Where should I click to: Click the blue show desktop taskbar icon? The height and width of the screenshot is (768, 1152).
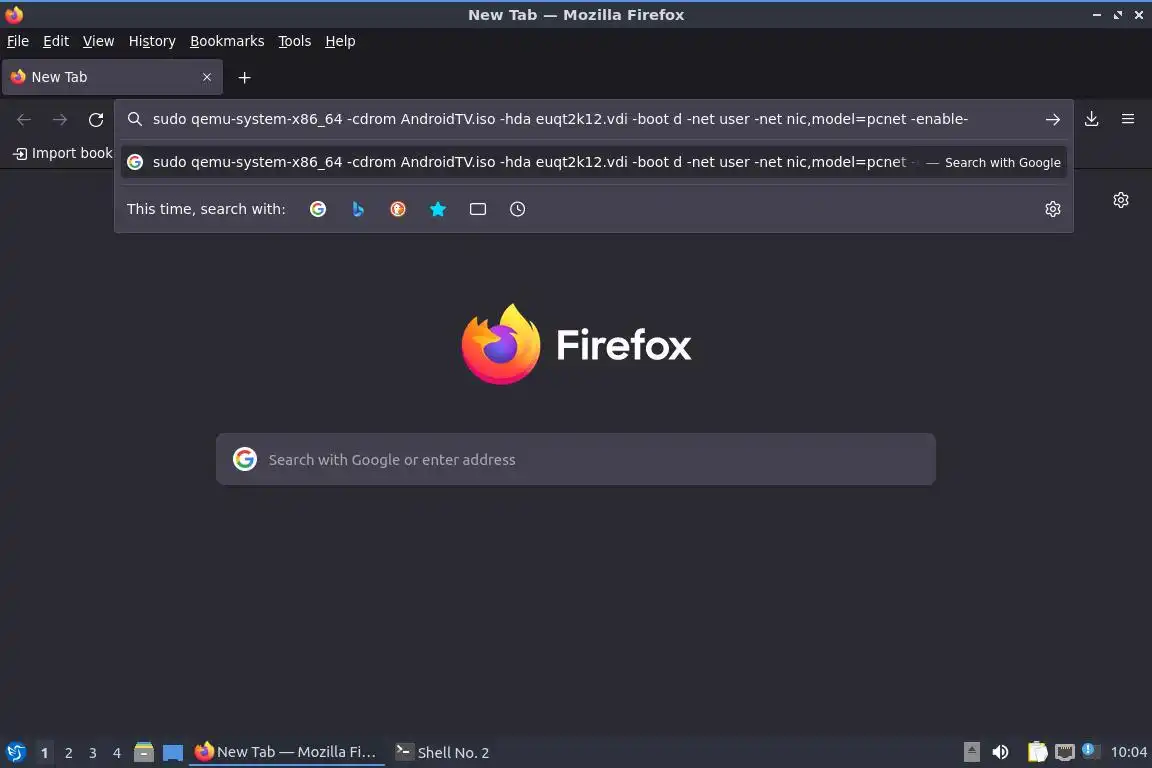click(173, 753)
